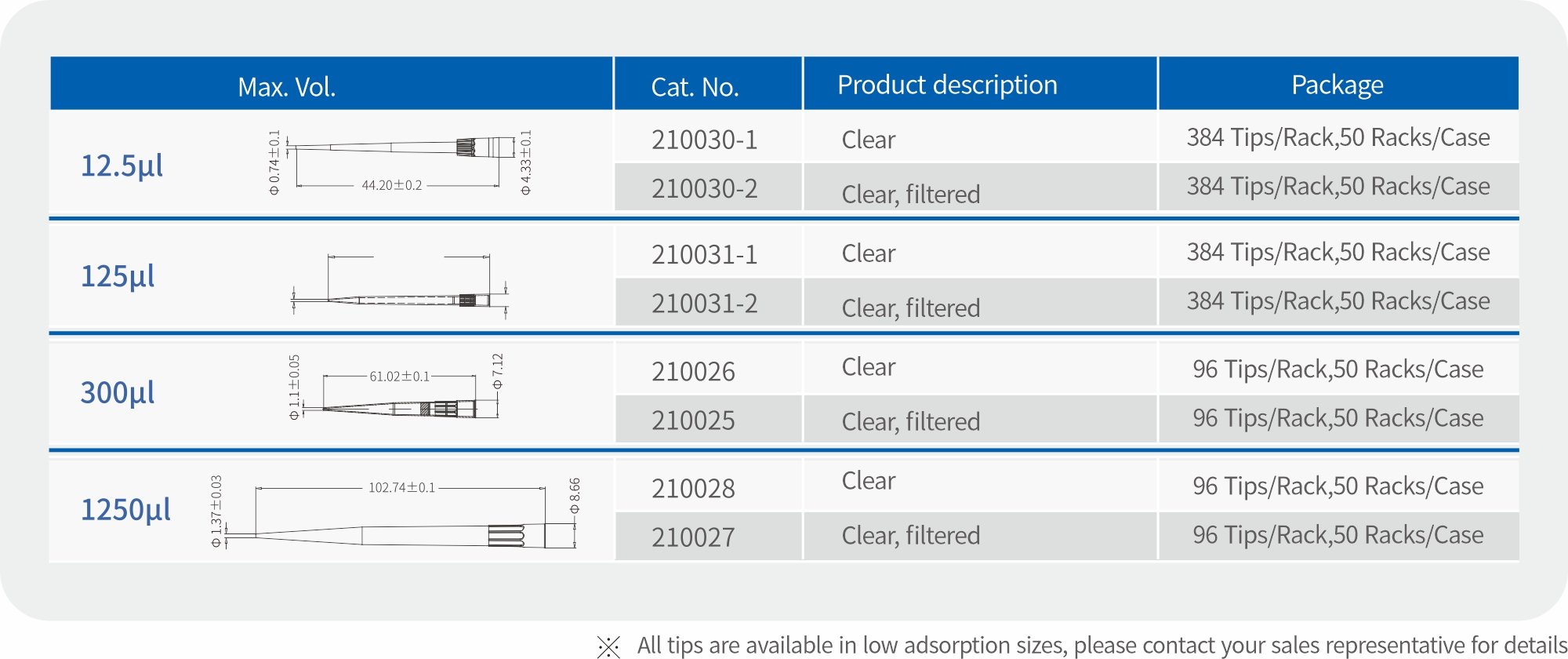
Task: Click the Package column header
Action: click(x=1337, y=85)
